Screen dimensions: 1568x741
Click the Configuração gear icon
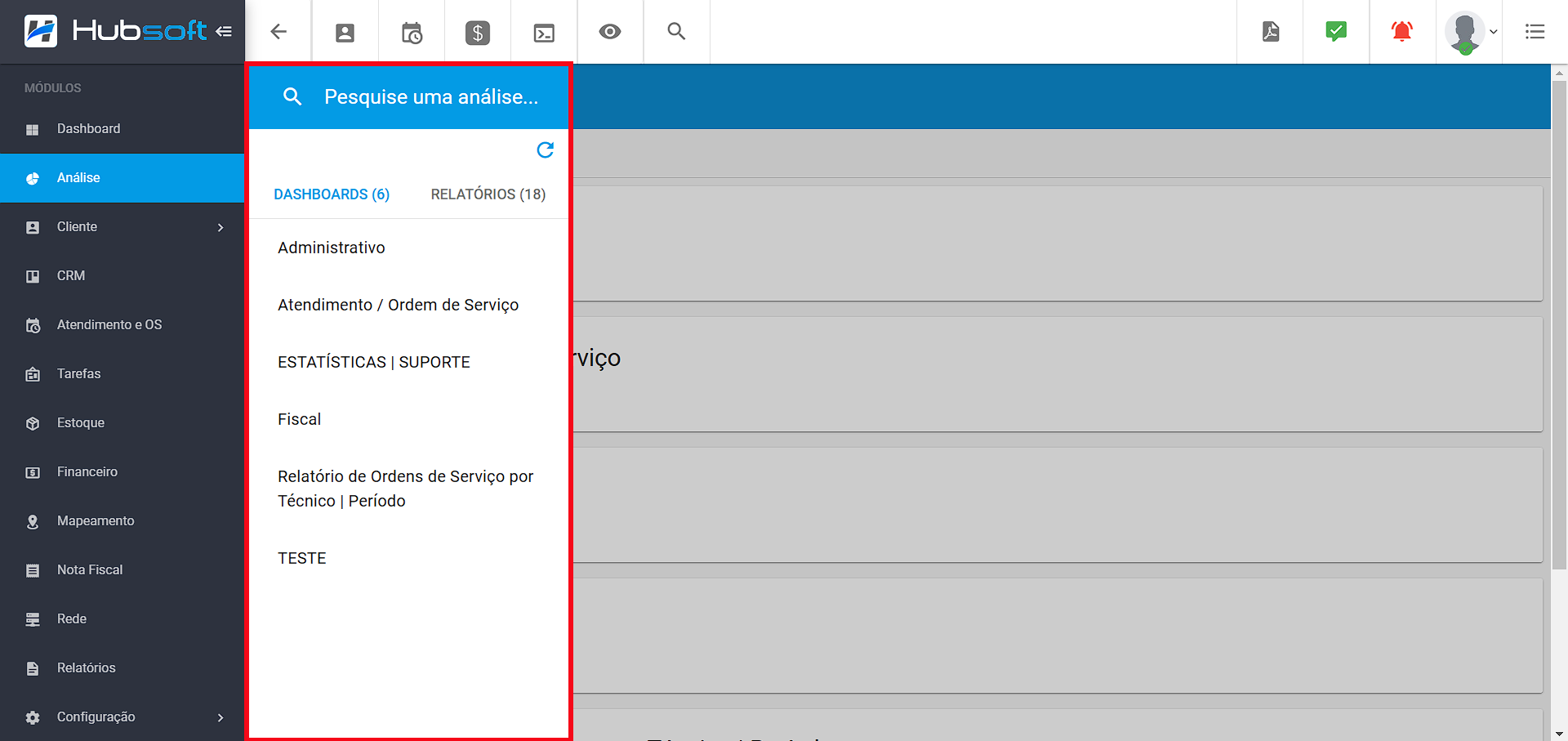pos(33,718)
